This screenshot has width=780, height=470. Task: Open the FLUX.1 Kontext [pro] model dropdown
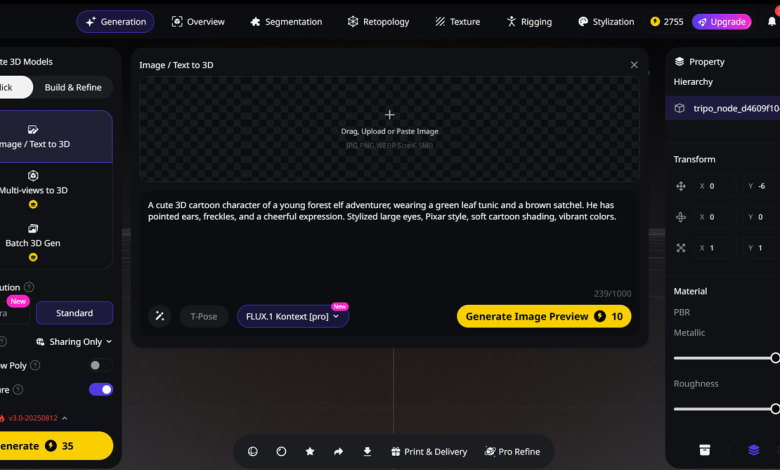point(292,316)
